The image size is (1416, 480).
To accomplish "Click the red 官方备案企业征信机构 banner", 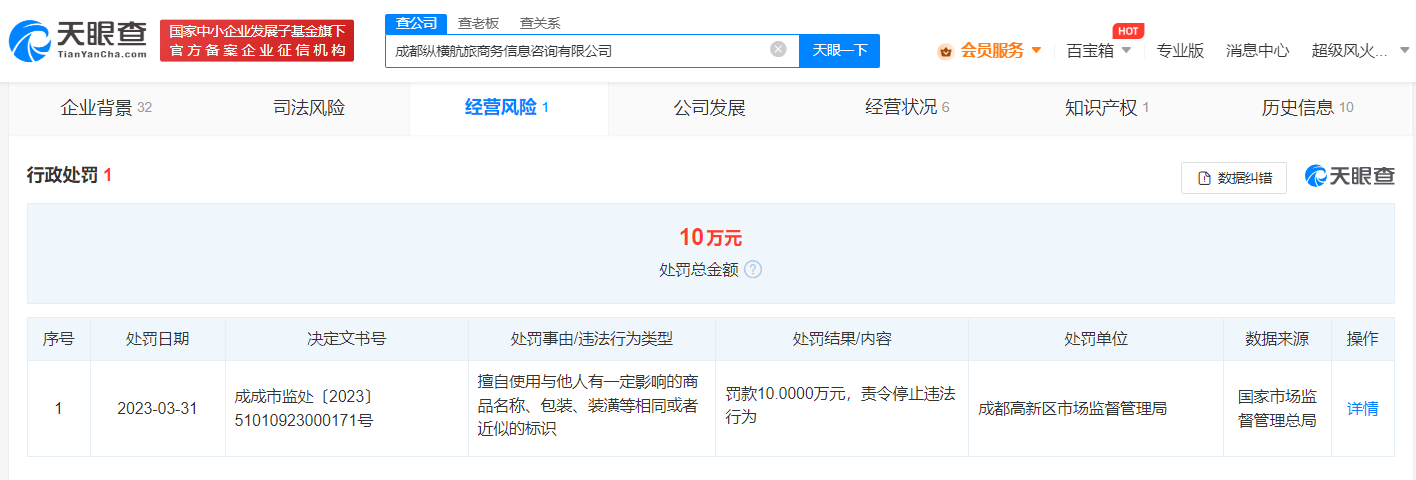I will click(257, 40).
